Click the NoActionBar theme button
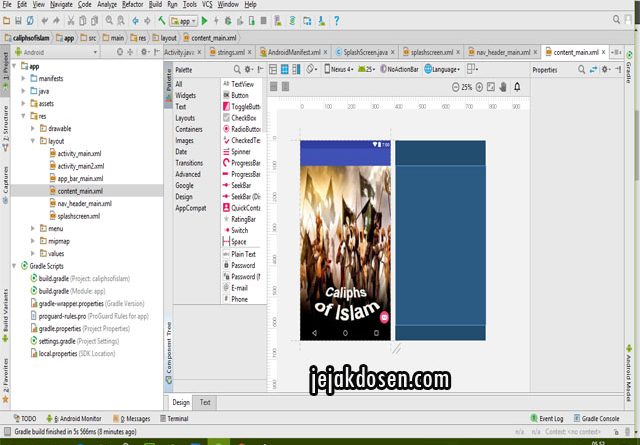The image size is (640, 445). tap(400, 69)
